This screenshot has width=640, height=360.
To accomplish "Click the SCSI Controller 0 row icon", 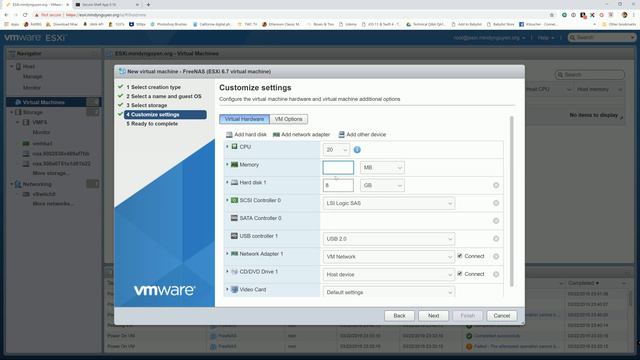I will pyautogui.click(x=234, y=200).
